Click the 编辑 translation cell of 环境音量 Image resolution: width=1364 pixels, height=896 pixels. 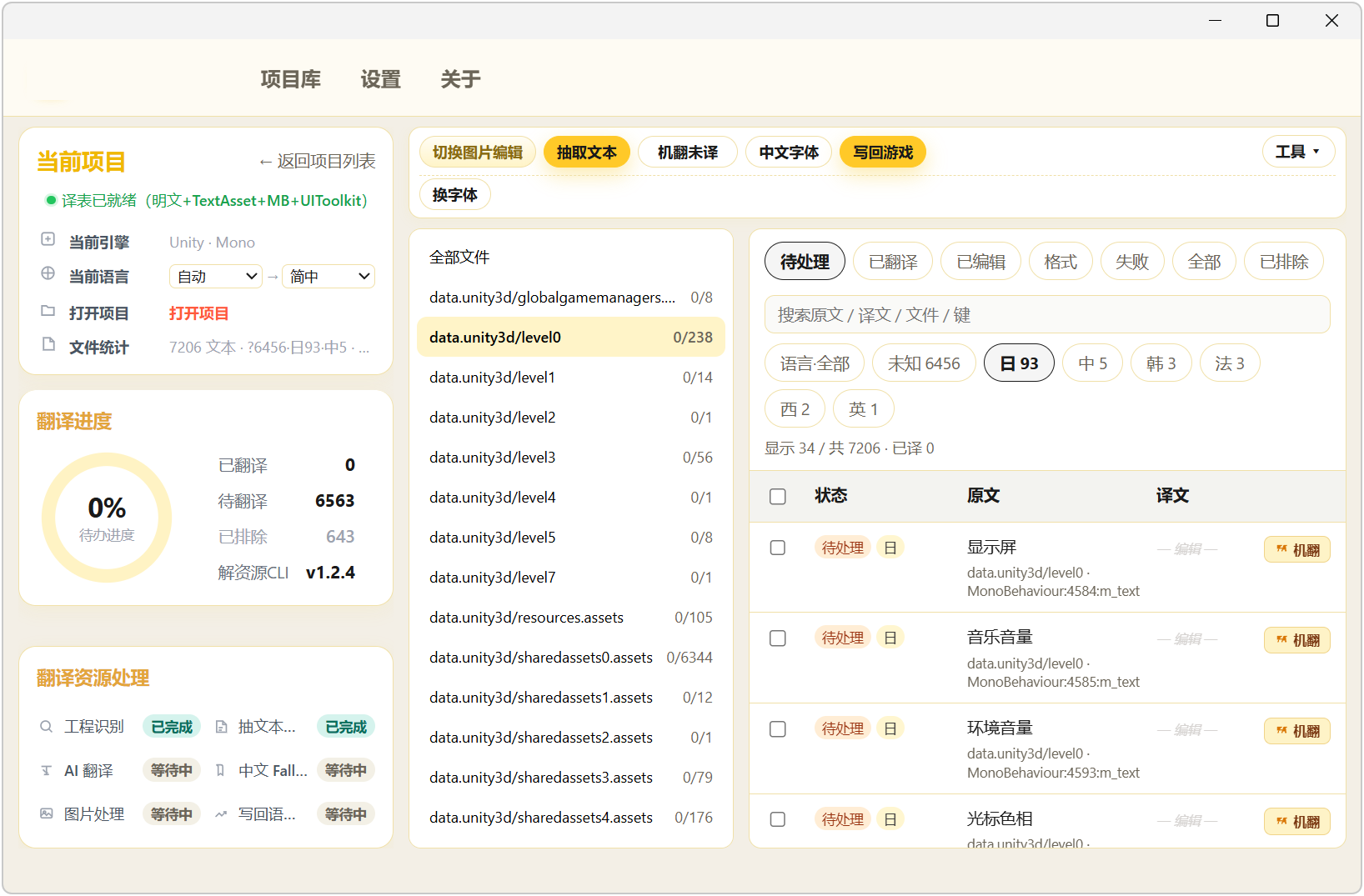click(1188, 730)
